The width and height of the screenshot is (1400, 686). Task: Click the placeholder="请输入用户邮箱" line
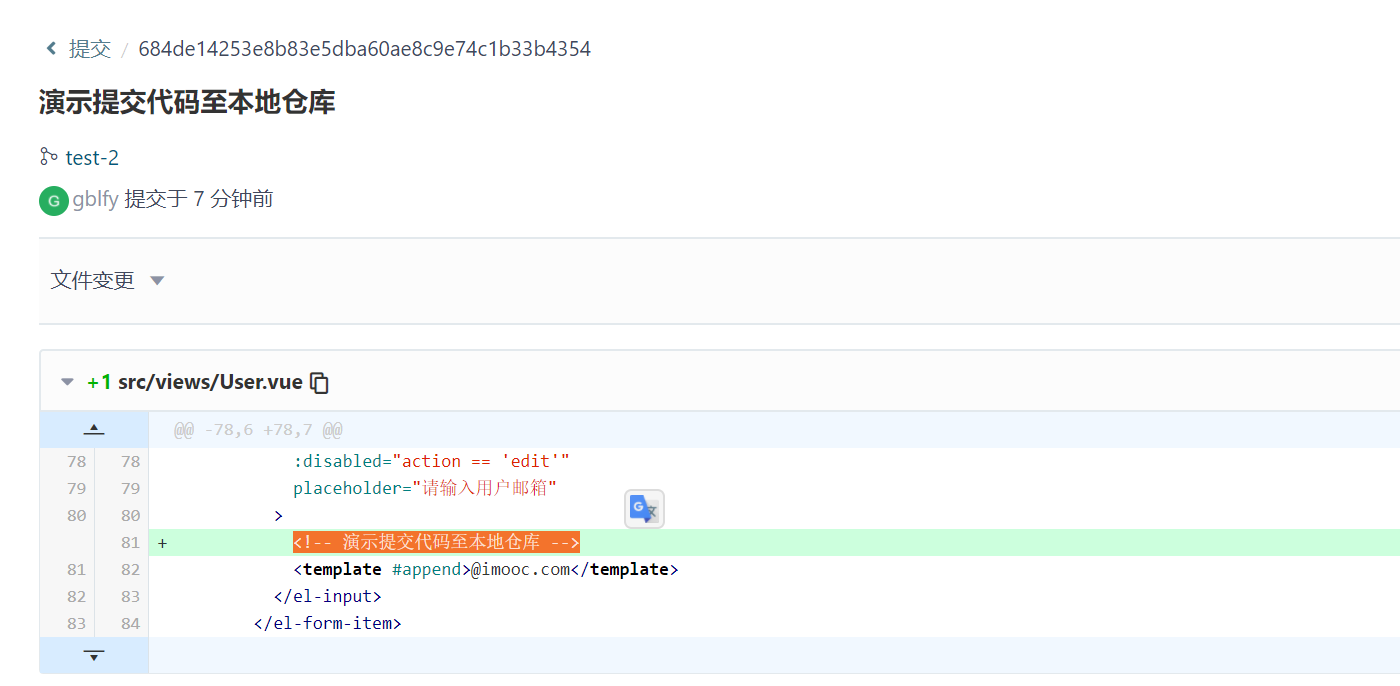(x=425, y=488)
